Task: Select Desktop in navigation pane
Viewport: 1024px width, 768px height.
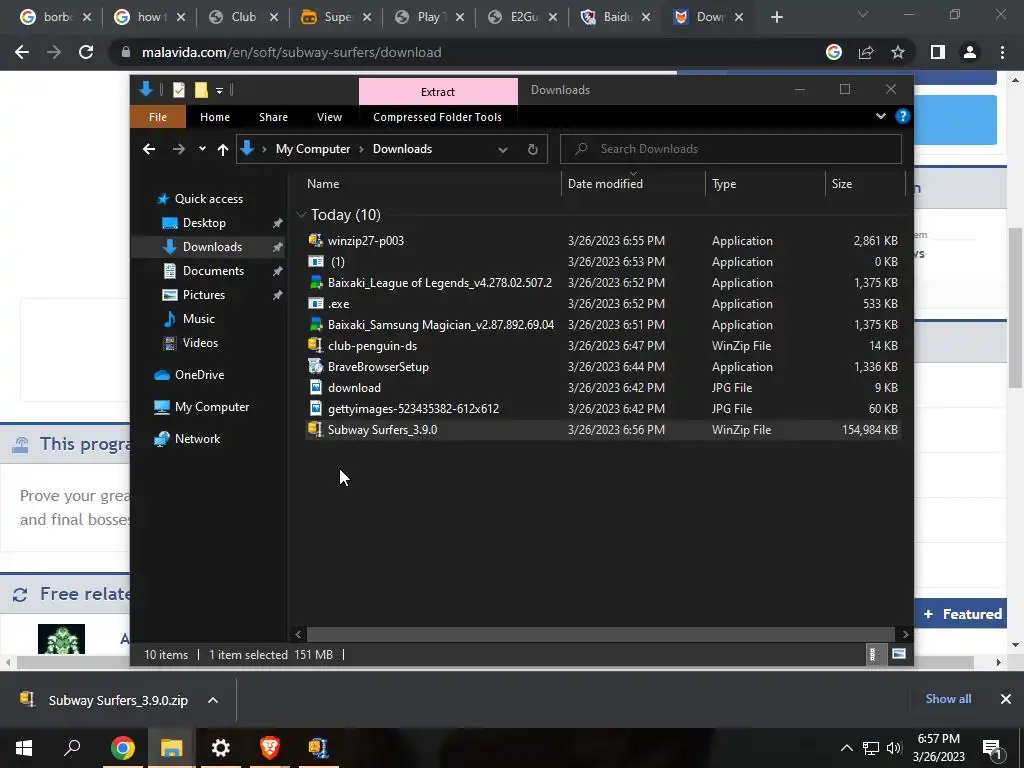Action: pos(204,223)
